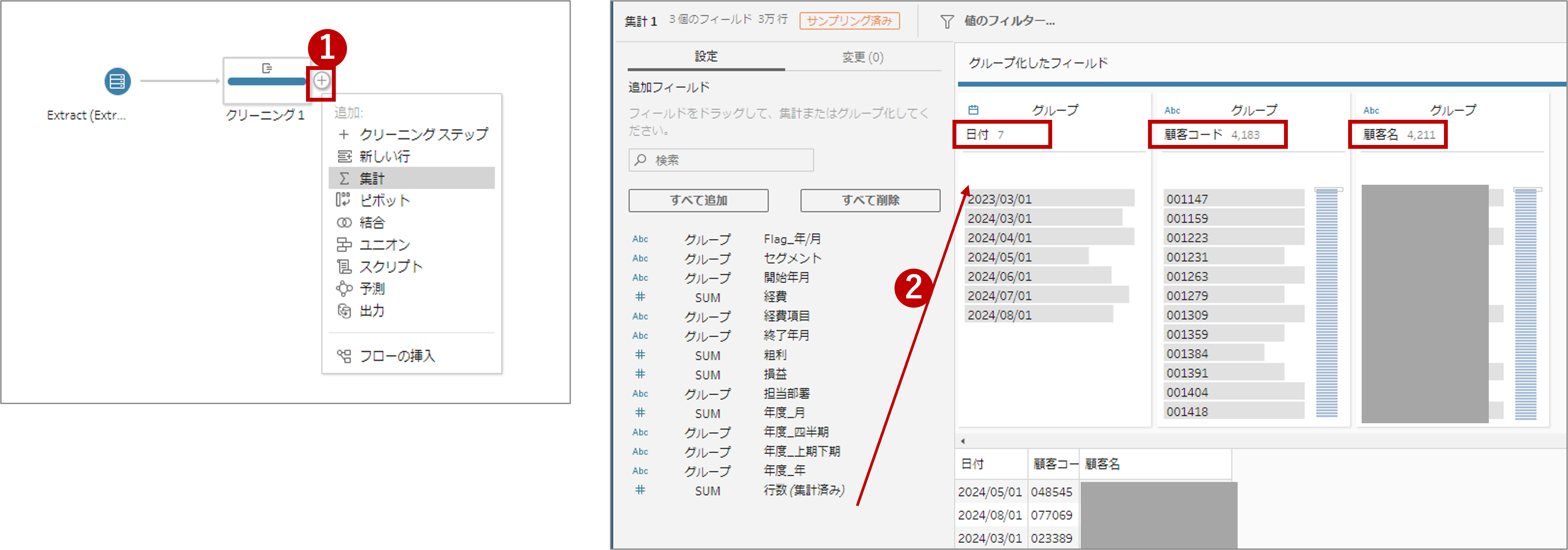Select the 年度_四半期 field
The width and height of the screenshot is (1568, 550).
(x=796, y=432)
